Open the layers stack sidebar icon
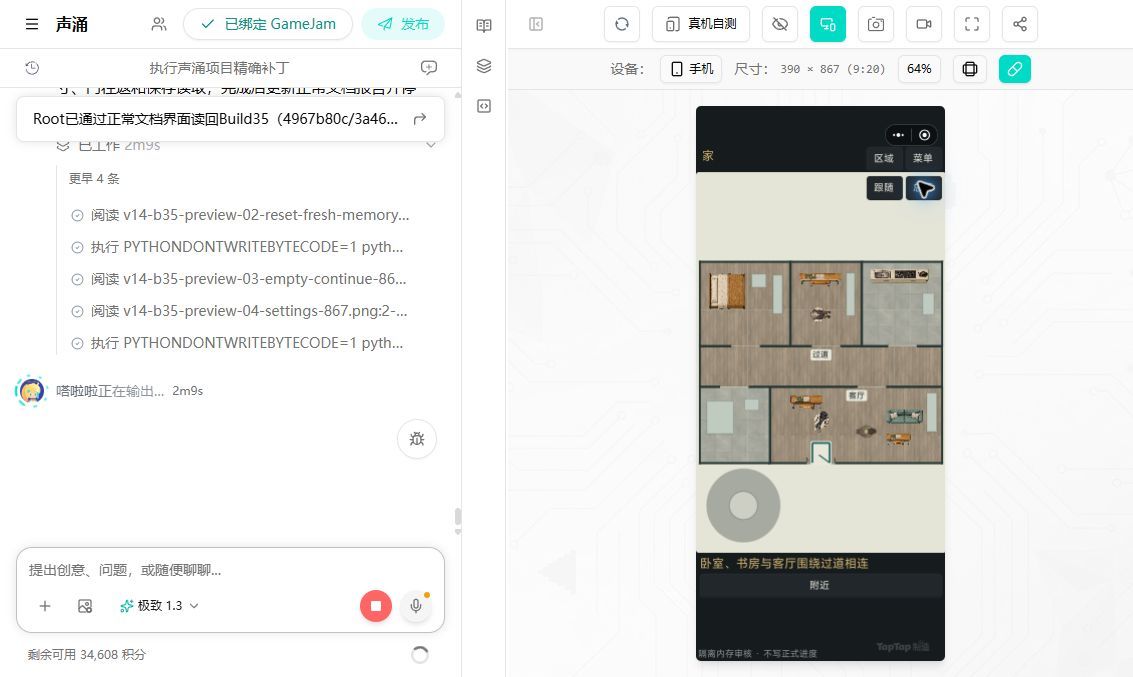 (x=484, y=66)
